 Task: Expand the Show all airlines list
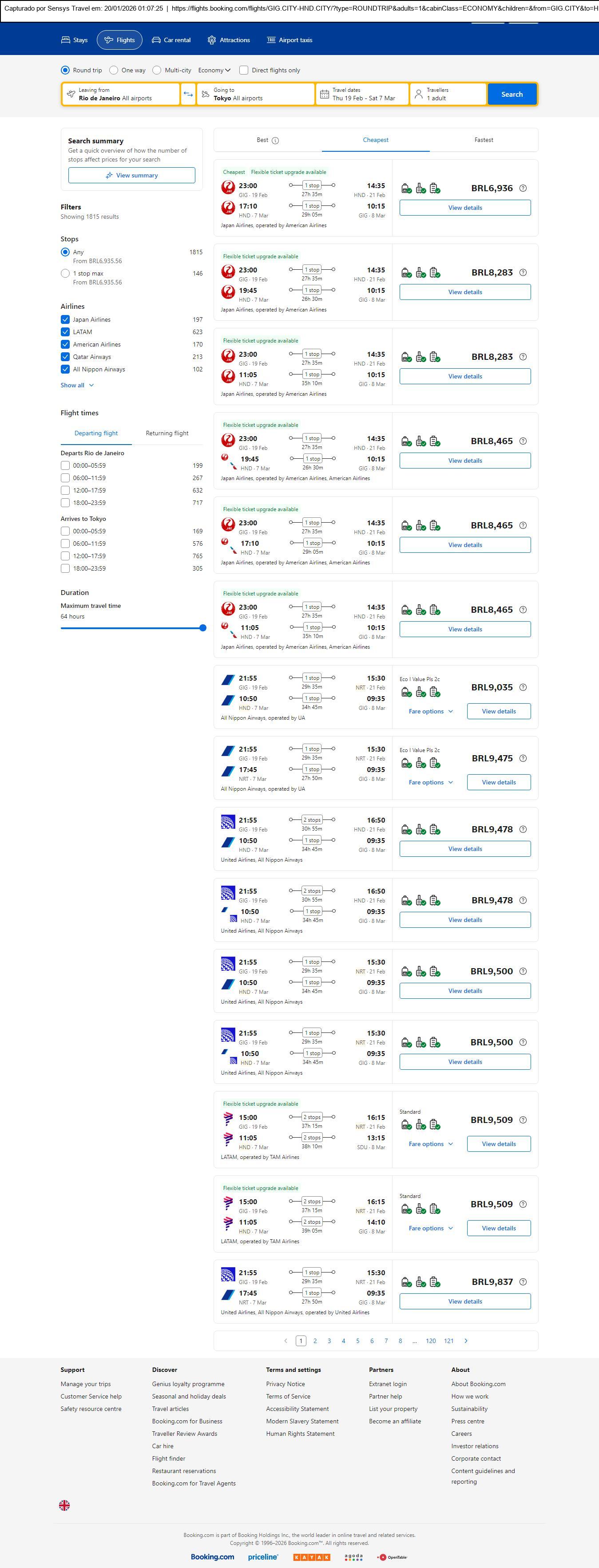(x=77, y=385)
